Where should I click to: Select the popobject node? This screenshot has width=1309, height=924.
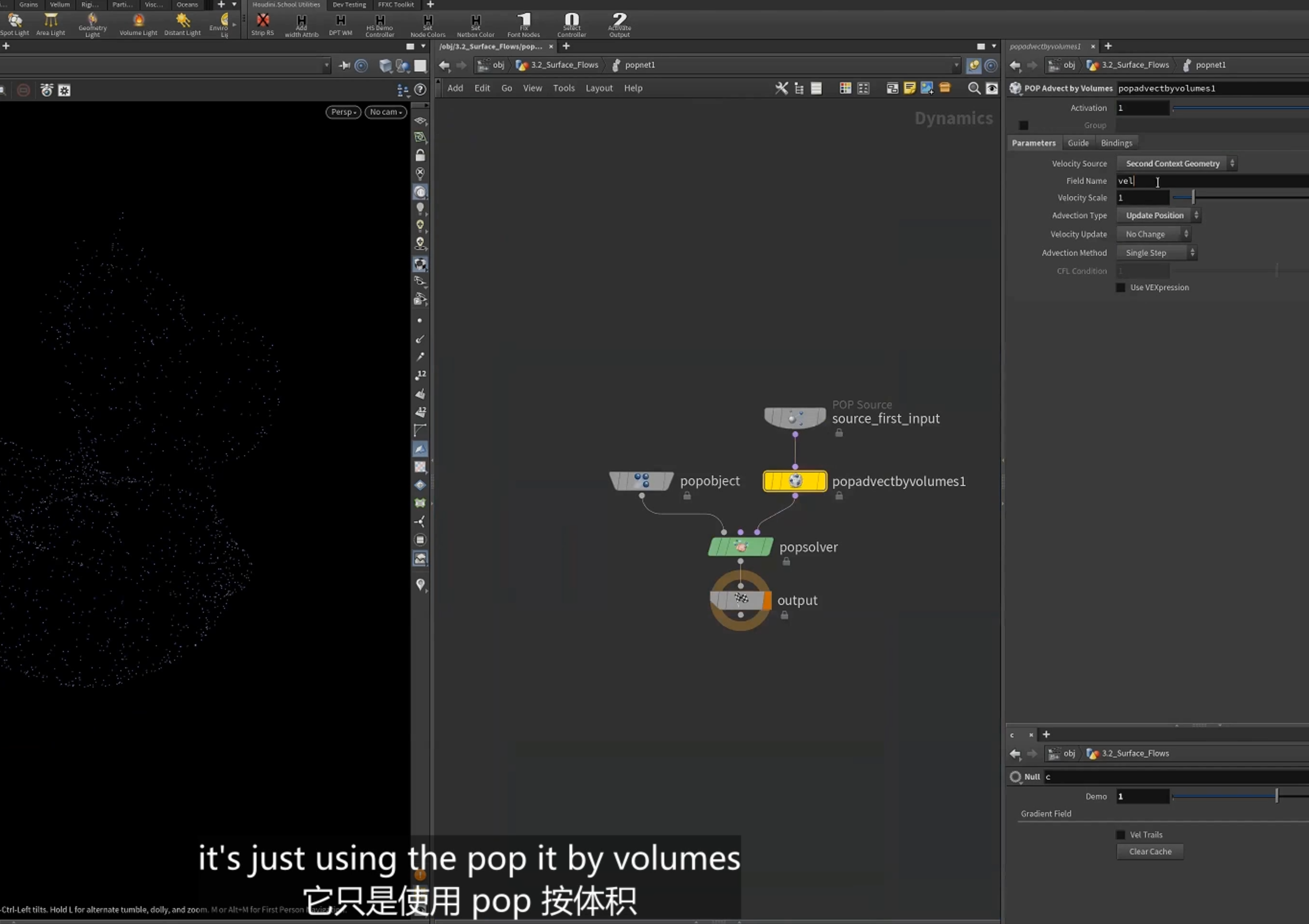pyautogui.click(x=641, y=481)
